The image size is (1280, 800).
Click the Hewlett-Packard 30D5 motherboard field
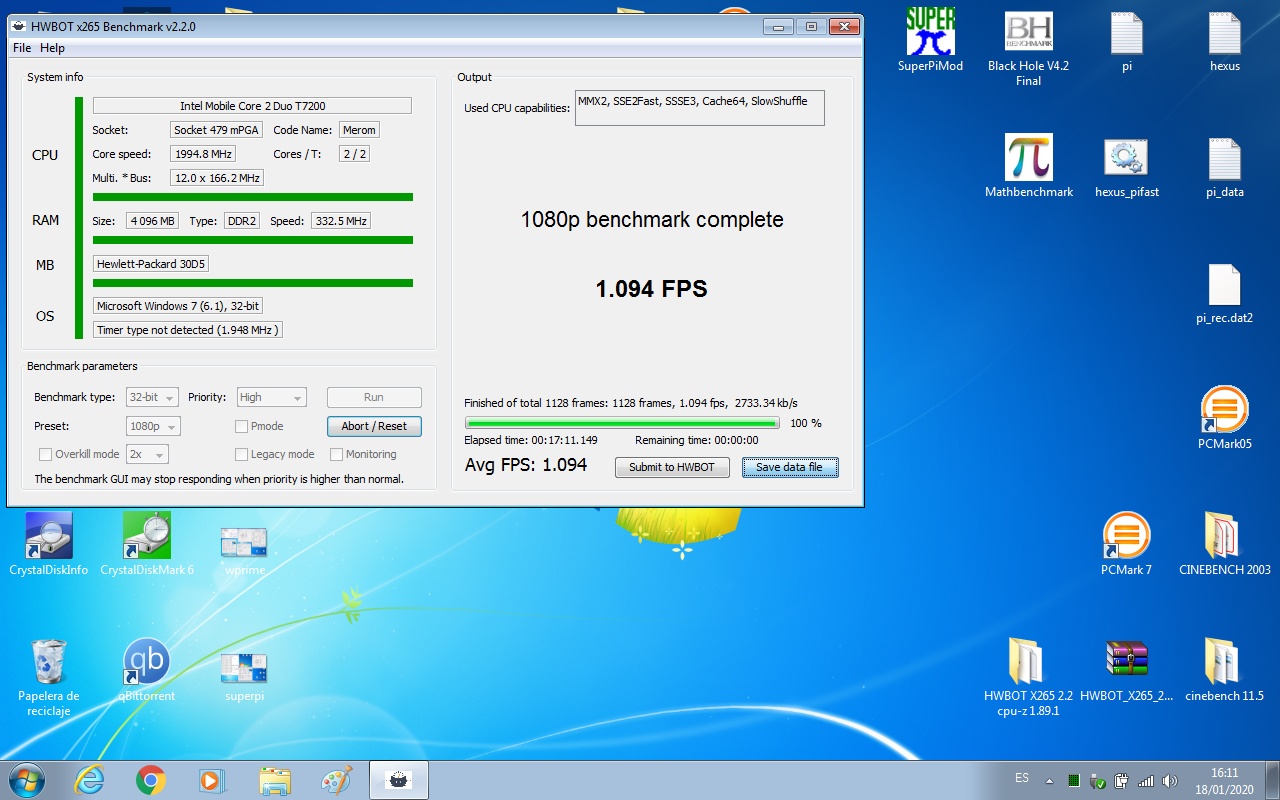(152, 264)
